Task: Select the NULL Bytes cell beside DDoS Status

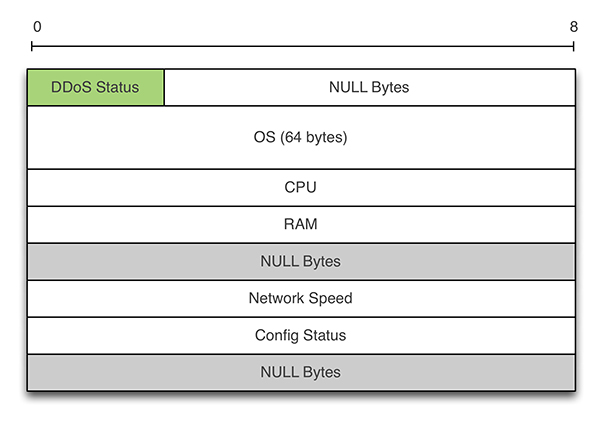Action: 370,87
